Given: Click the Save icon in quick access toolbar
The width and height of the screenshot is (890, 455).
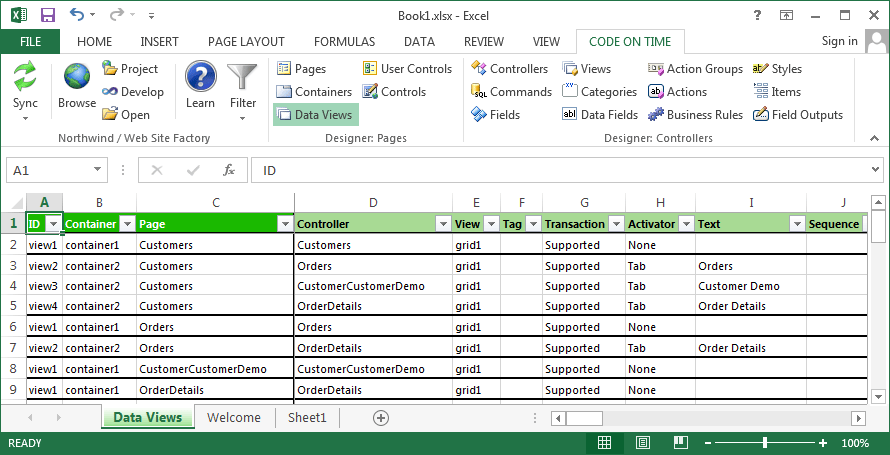Looking at the screenshot, I should point(49,15).
